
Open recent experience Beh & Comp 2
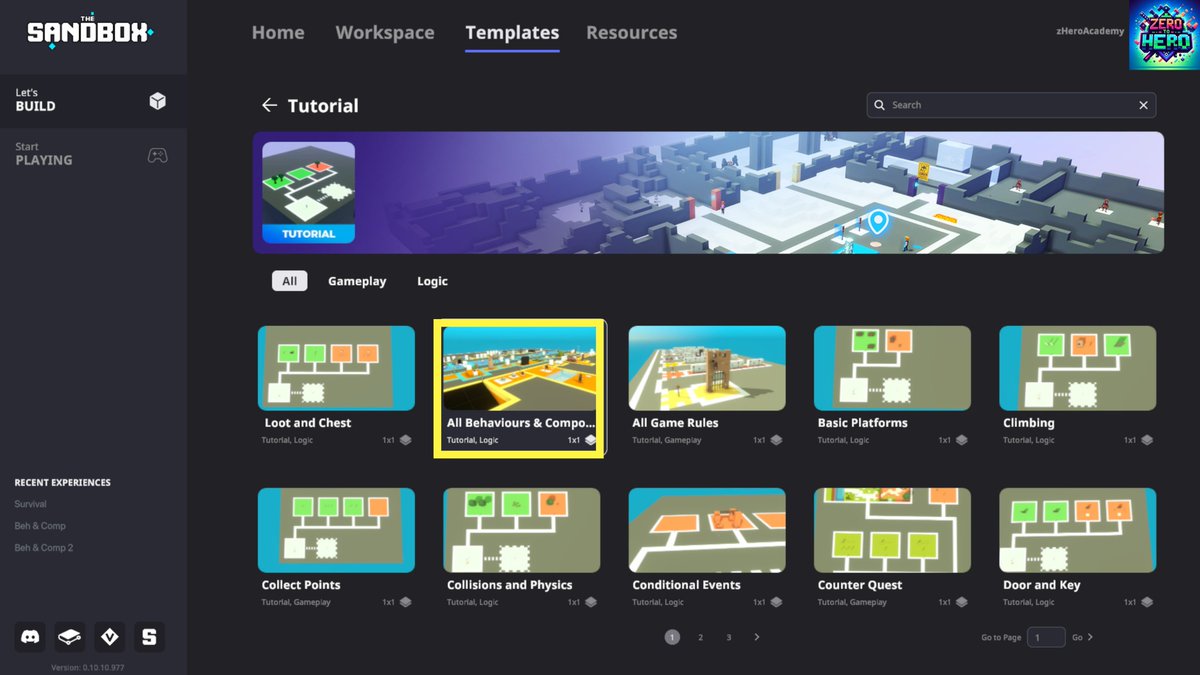click(44, 548)
